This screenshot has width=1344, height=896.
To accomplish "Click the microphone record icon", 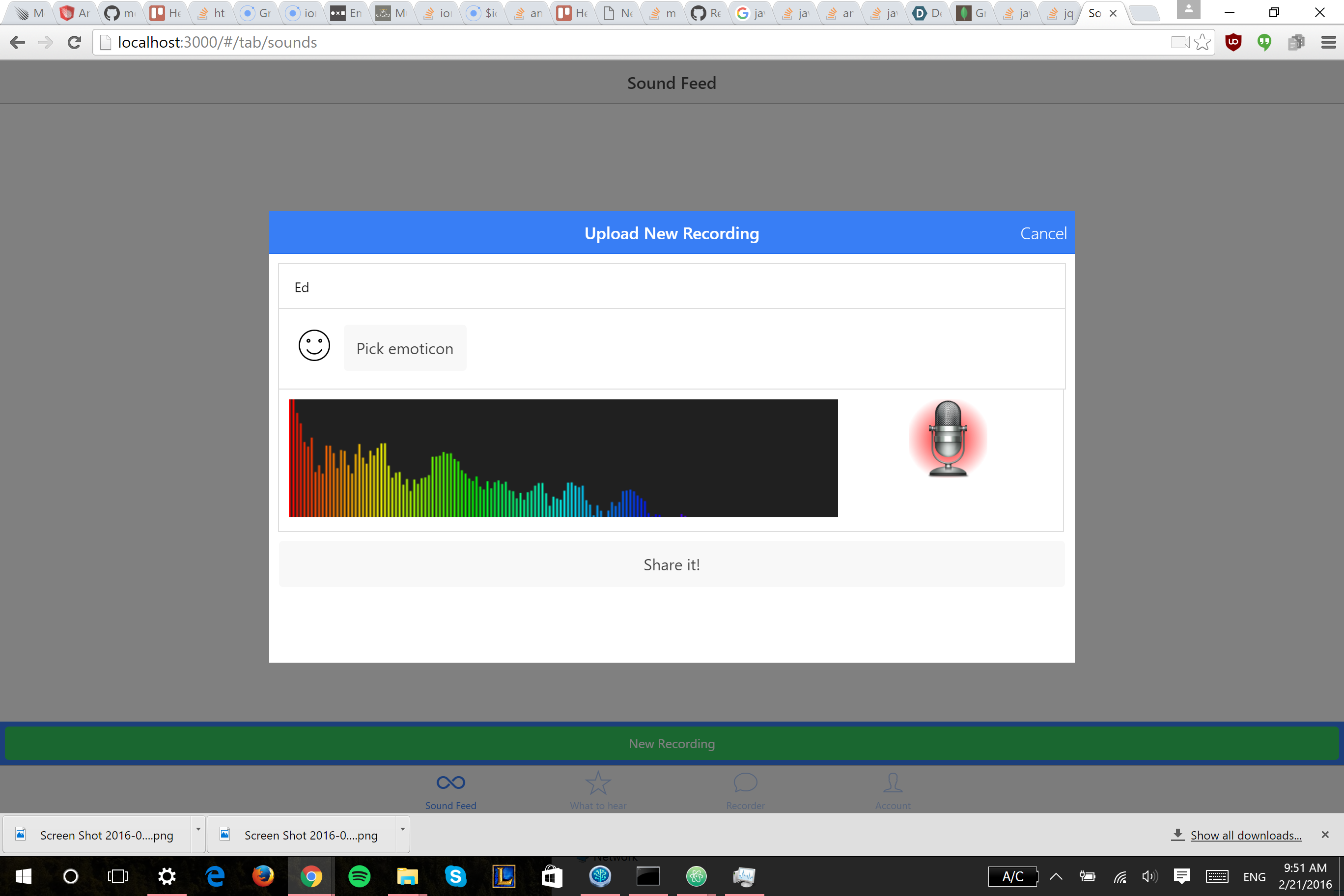I will point(948,438).
